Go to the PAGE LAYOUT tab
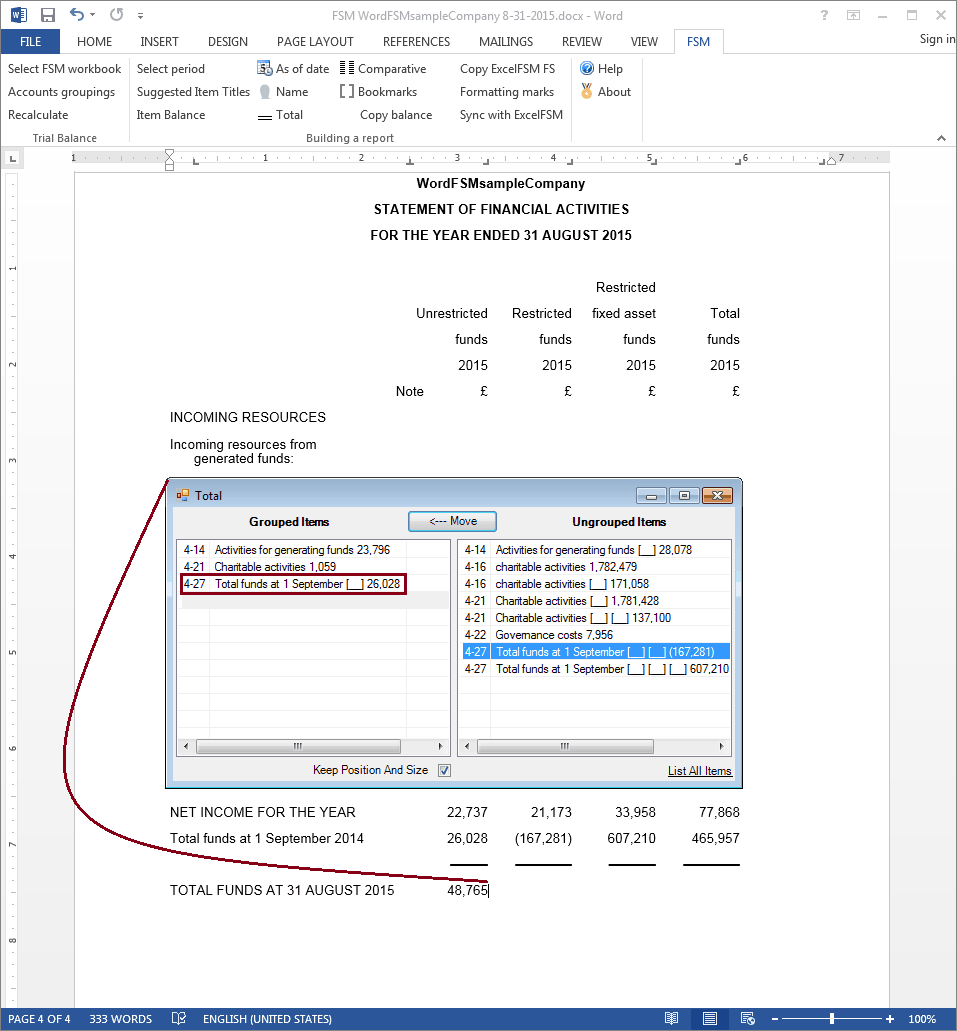 pos(315,41)
